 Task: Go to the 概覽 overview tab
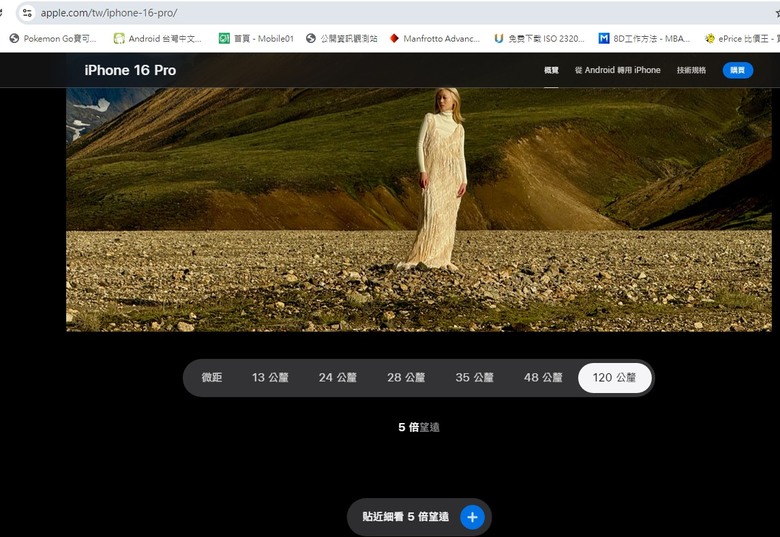coord(551,70)
